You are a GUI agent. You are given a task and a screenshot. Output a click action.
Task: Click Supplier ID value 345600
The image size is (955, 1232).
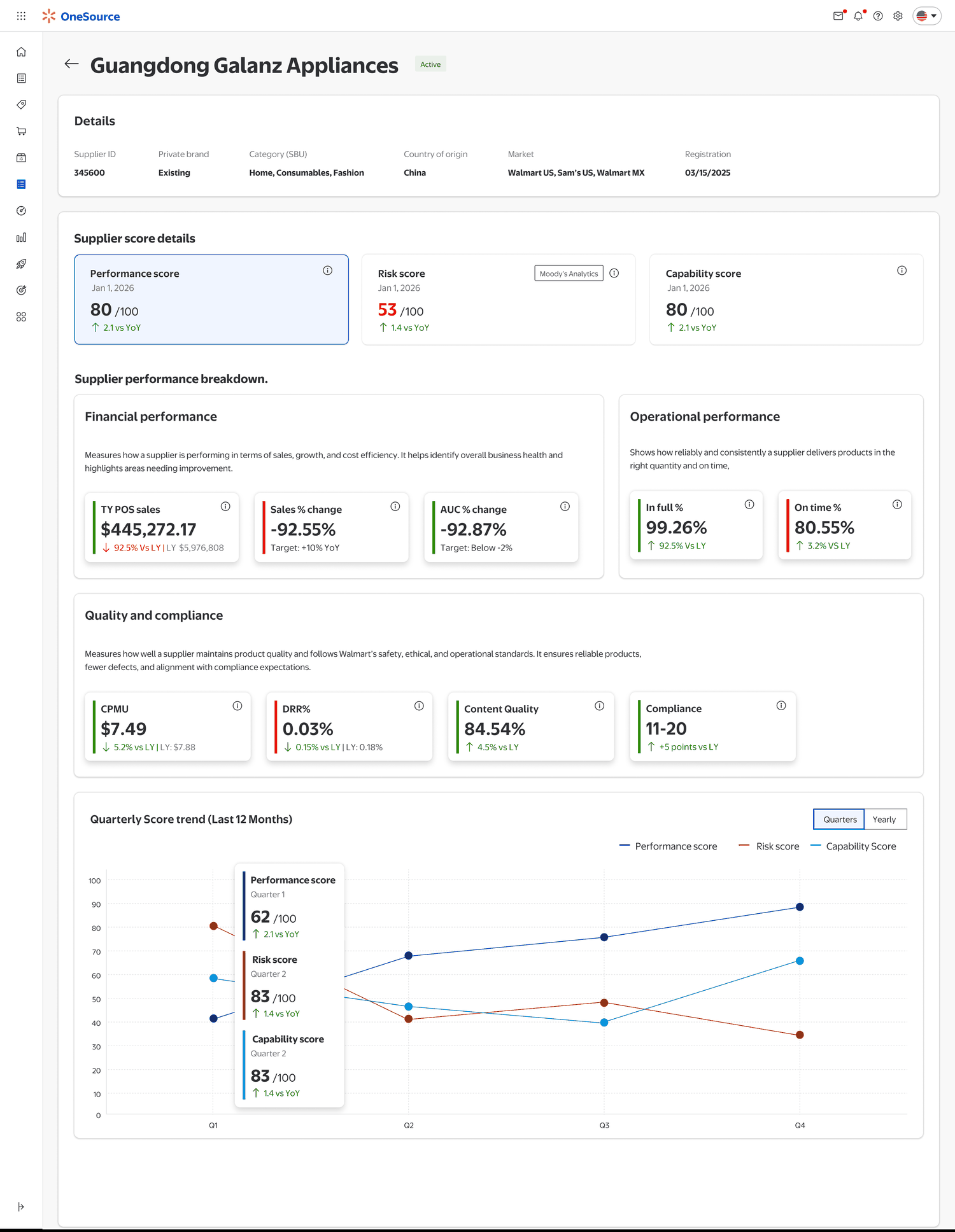(x=89, y=172)
